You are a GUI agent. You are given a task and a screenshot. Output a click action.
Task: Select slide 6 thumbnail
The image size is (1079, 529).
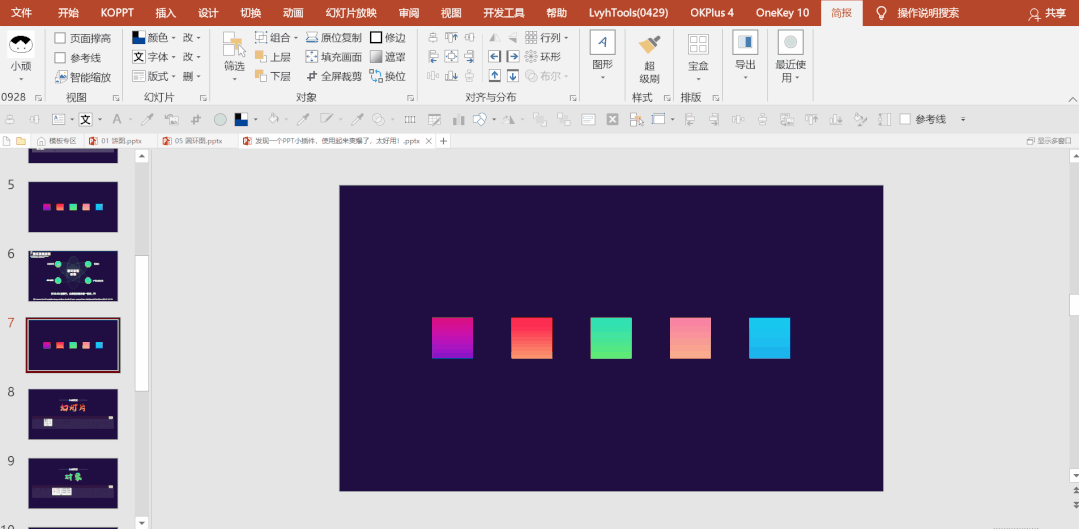coord(73,276)
